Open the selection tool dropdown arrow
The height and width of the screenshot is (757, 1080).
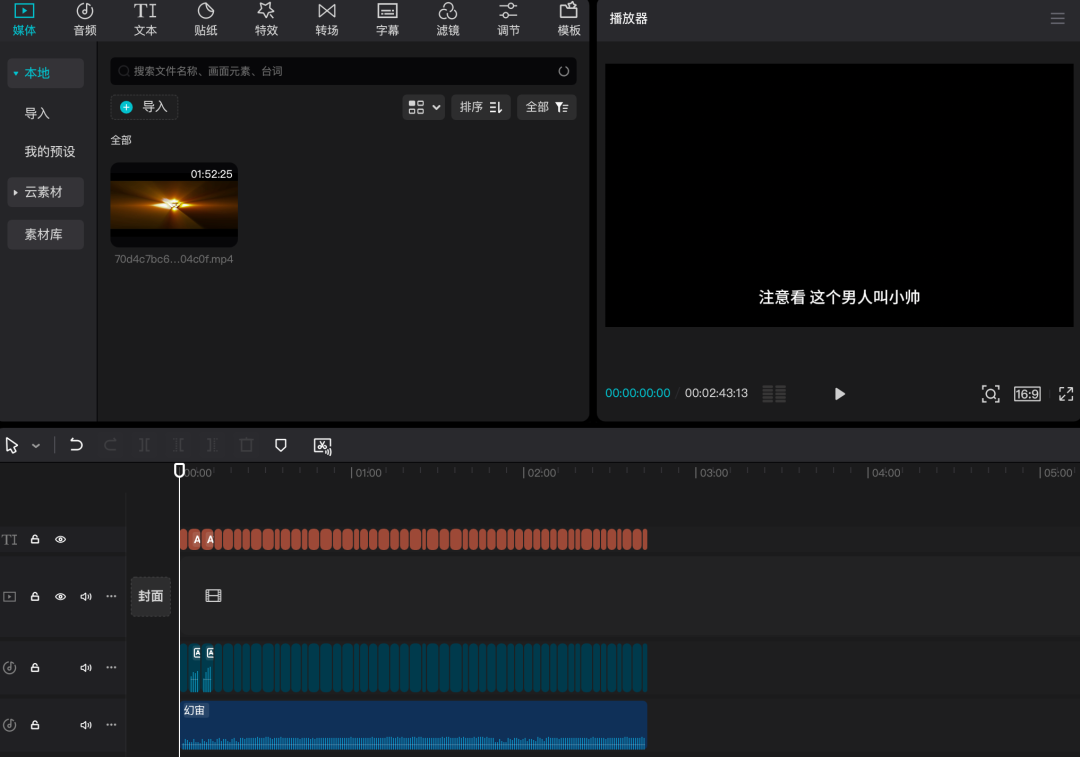[x=36, y=446]
